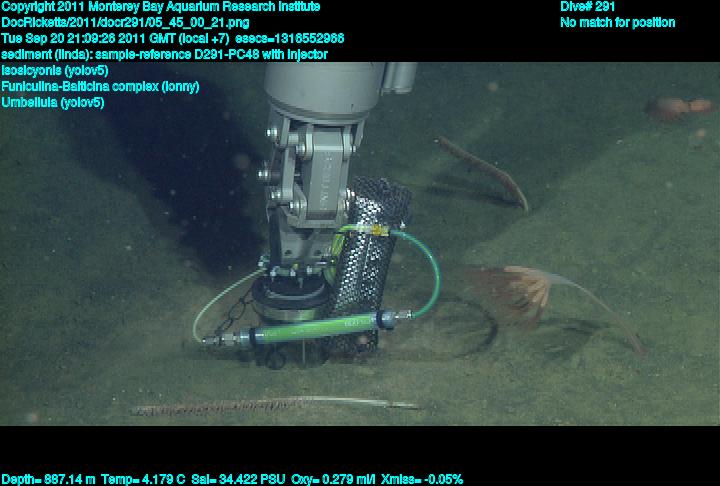Viewport: 720px width, 486px height.
Task: Select the file path DocRicketts/2011/docr291/05_45_00_21.png
Action: tap(125, 23)
